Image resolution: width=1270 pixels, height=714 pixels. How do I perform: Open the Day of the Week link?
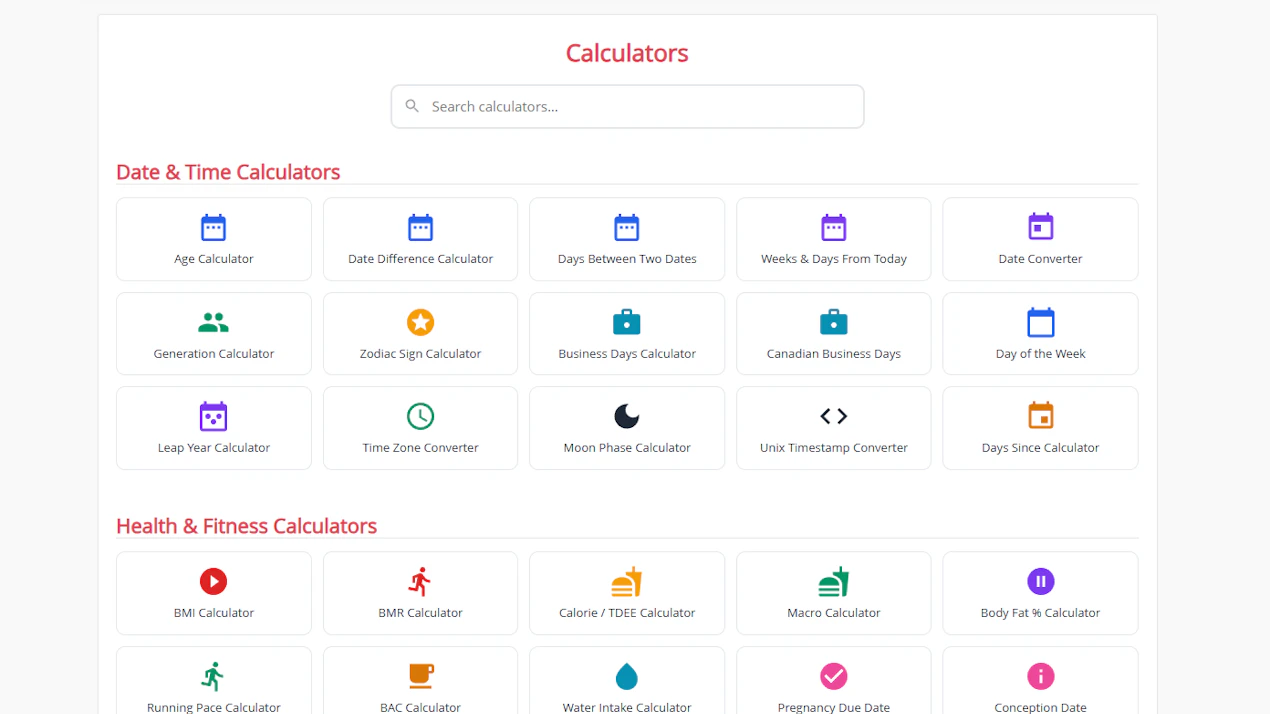1041,334
